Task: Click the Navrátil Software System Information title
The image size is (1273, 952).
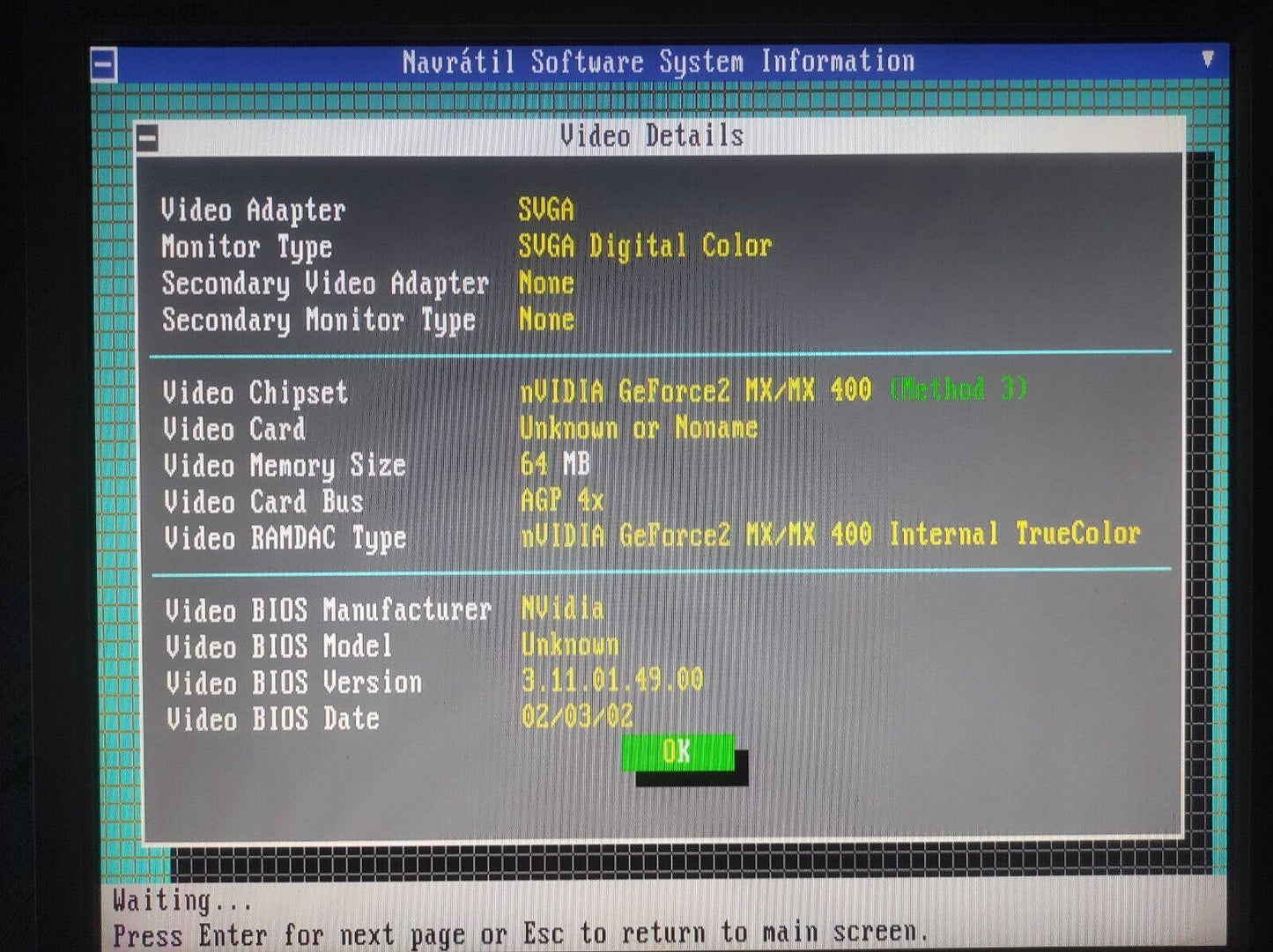Action: 658,62
